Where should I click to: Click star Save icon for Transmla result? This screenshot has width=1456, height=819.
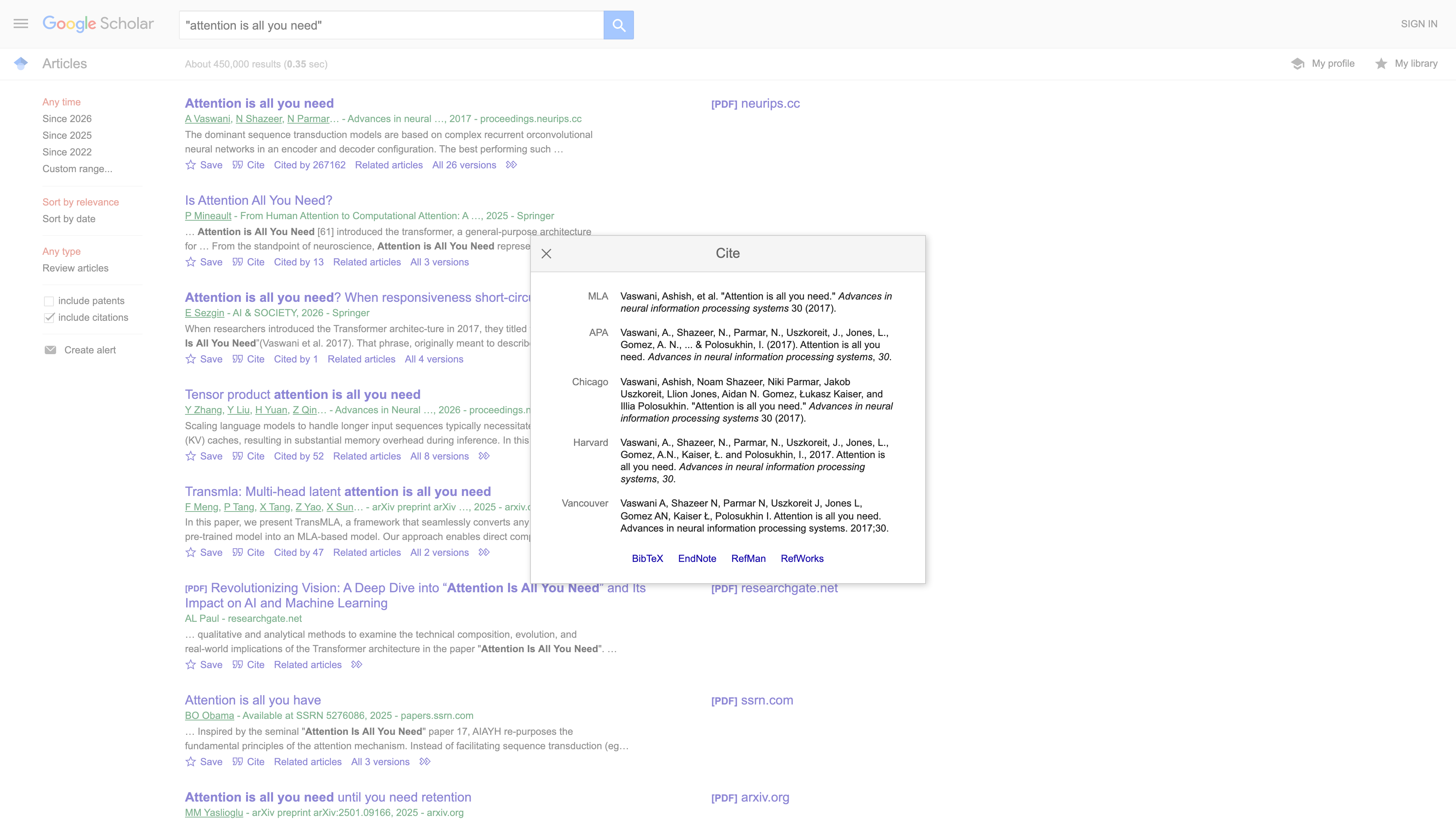tap(190, 552)
